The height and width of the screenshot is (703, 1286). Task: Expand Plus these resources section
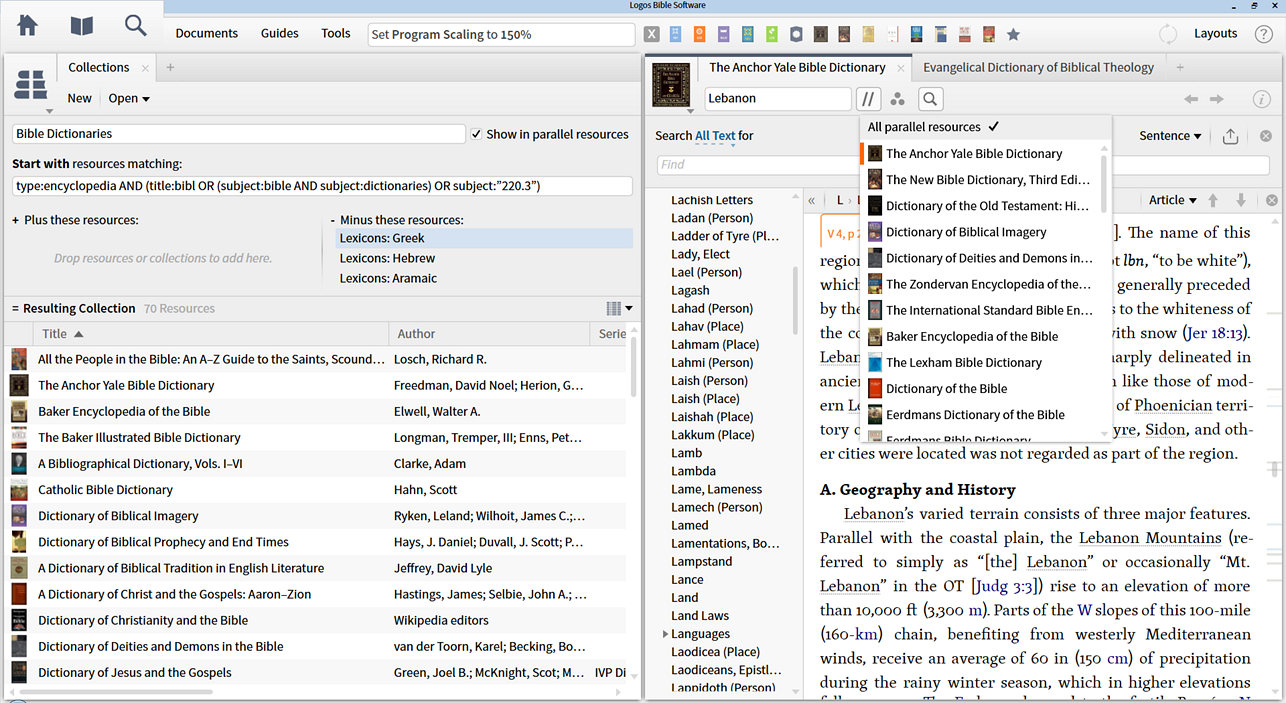coord(15,220)
